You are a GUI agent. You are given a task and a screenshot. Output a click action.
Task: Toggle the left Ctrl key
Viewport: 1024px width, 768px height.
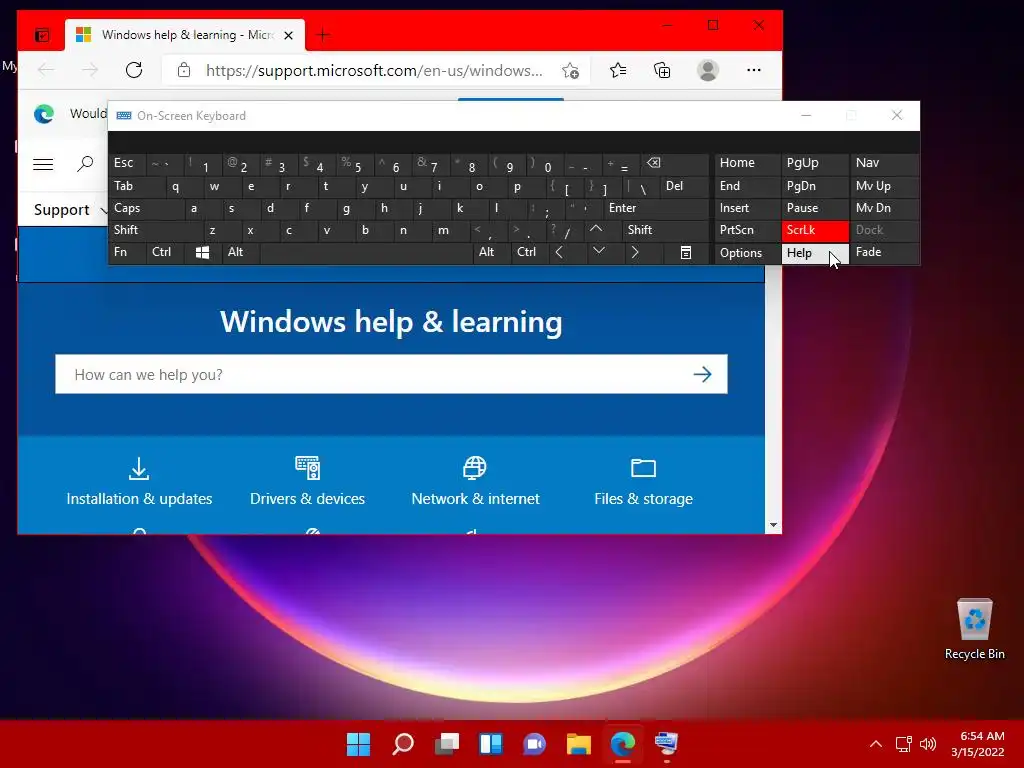click(x=166, y=252)
